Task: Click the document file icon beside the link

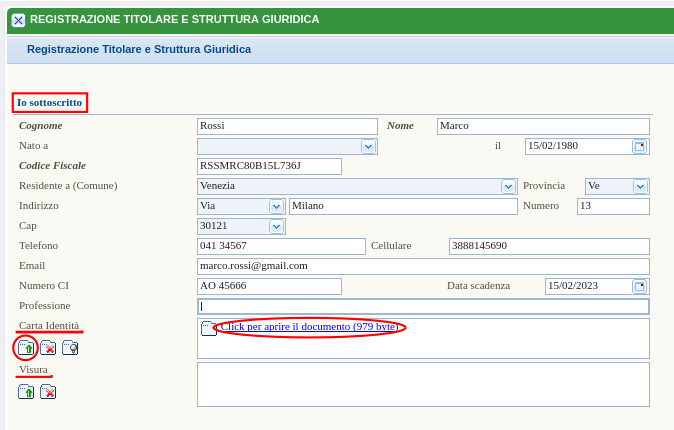Action: [x=208, y=328]
